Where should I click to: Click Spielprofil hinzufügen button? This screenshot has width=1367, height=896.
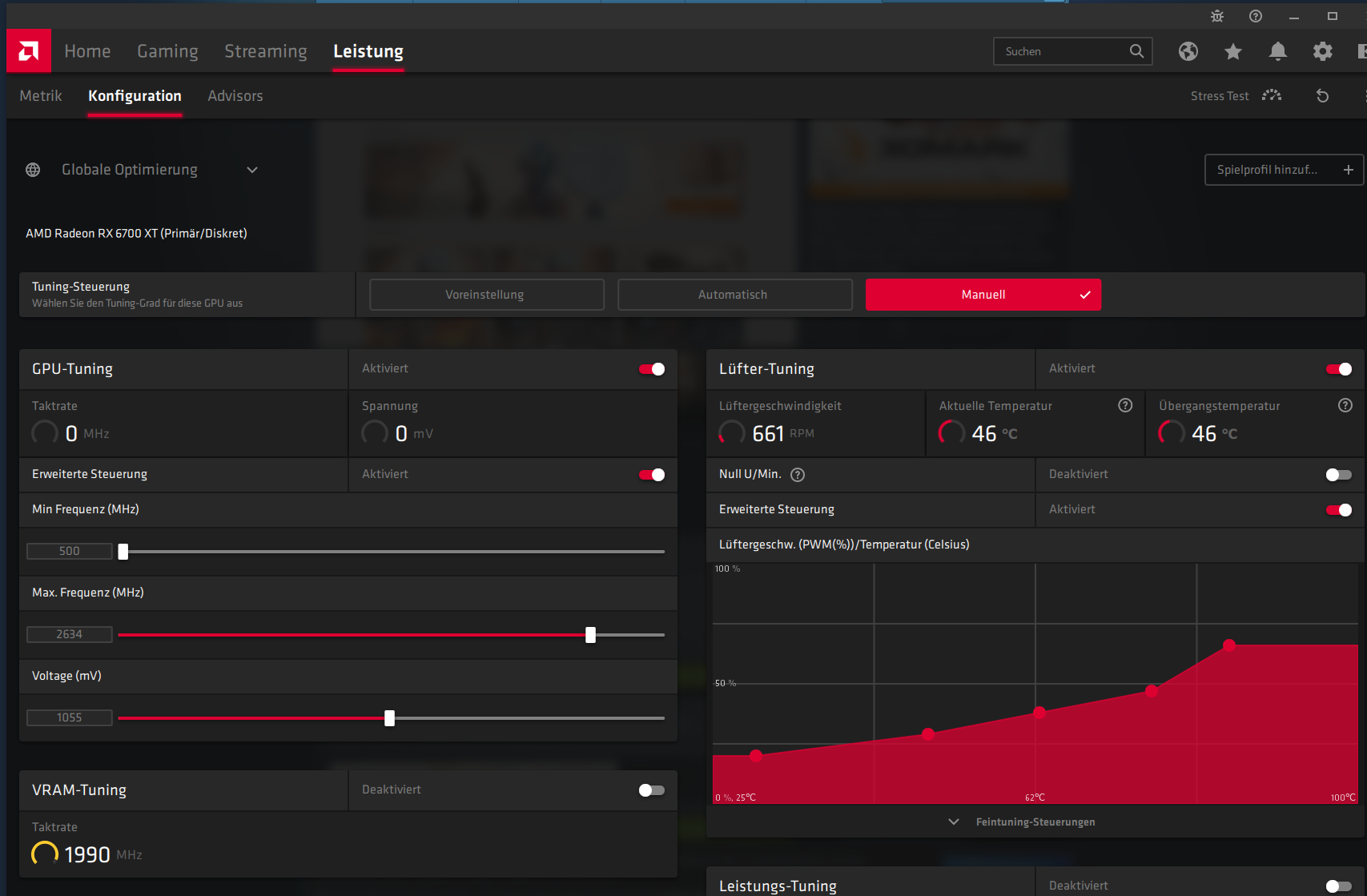tap(1285, 170)
